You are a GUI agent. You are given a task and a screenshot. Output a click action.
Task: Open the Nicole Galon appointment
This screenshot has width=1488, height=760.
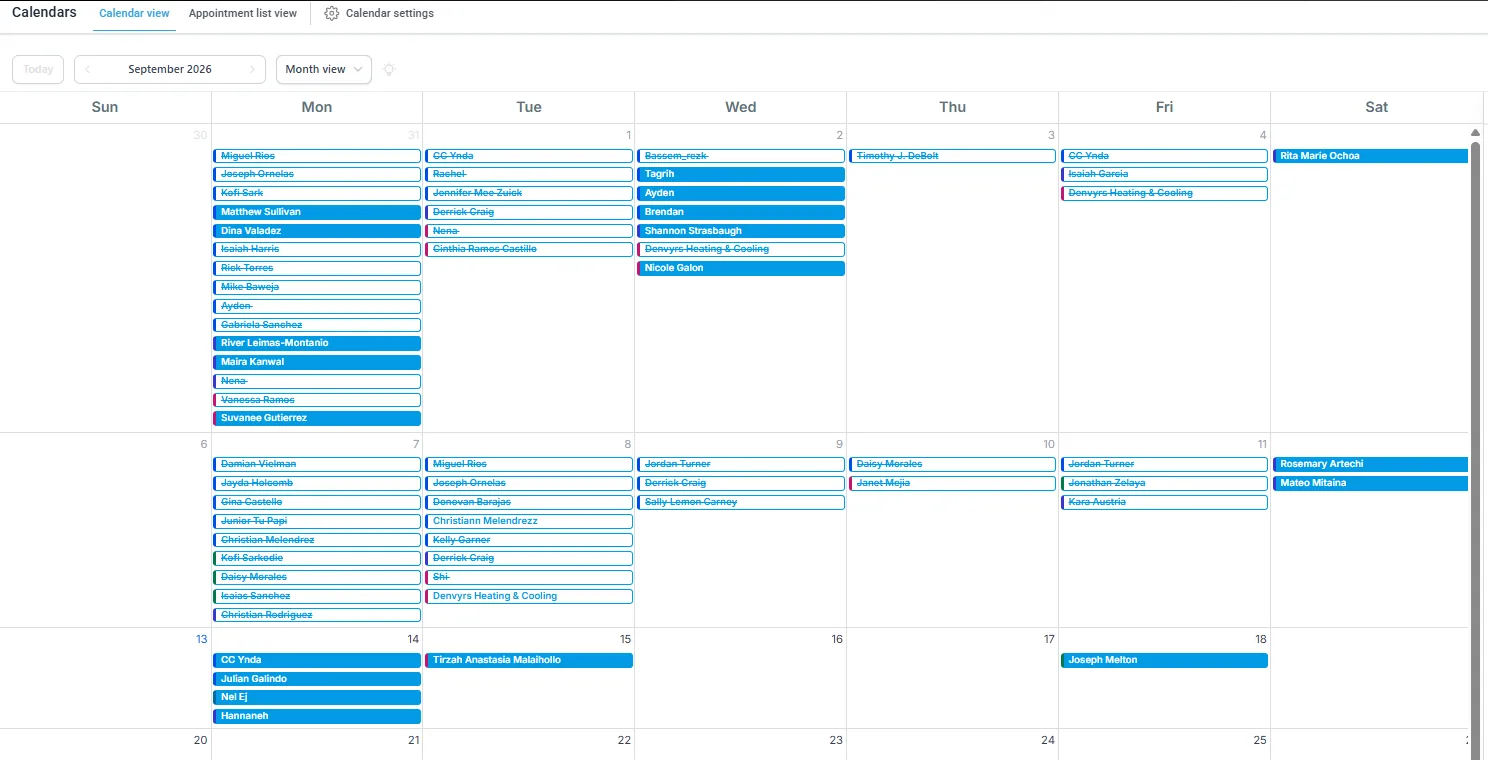pyautogui.click(x=741, y=268)
